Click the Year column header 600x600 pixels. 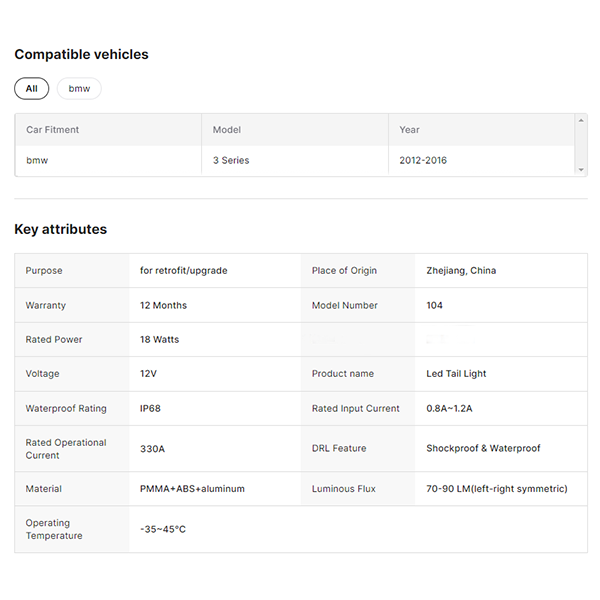coord(410,130)
